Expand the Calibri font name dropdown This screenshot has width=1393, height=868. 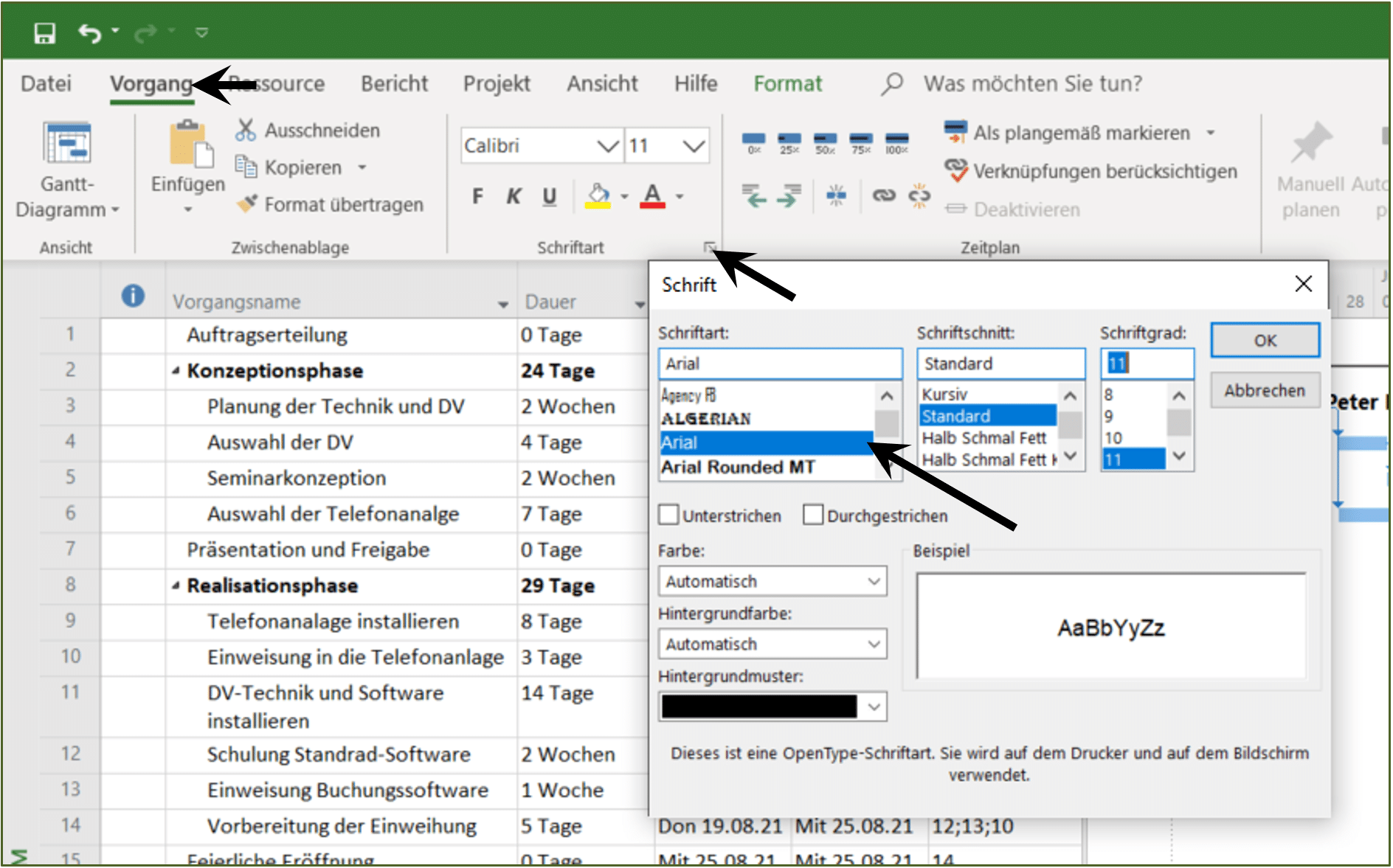point(608,146)
